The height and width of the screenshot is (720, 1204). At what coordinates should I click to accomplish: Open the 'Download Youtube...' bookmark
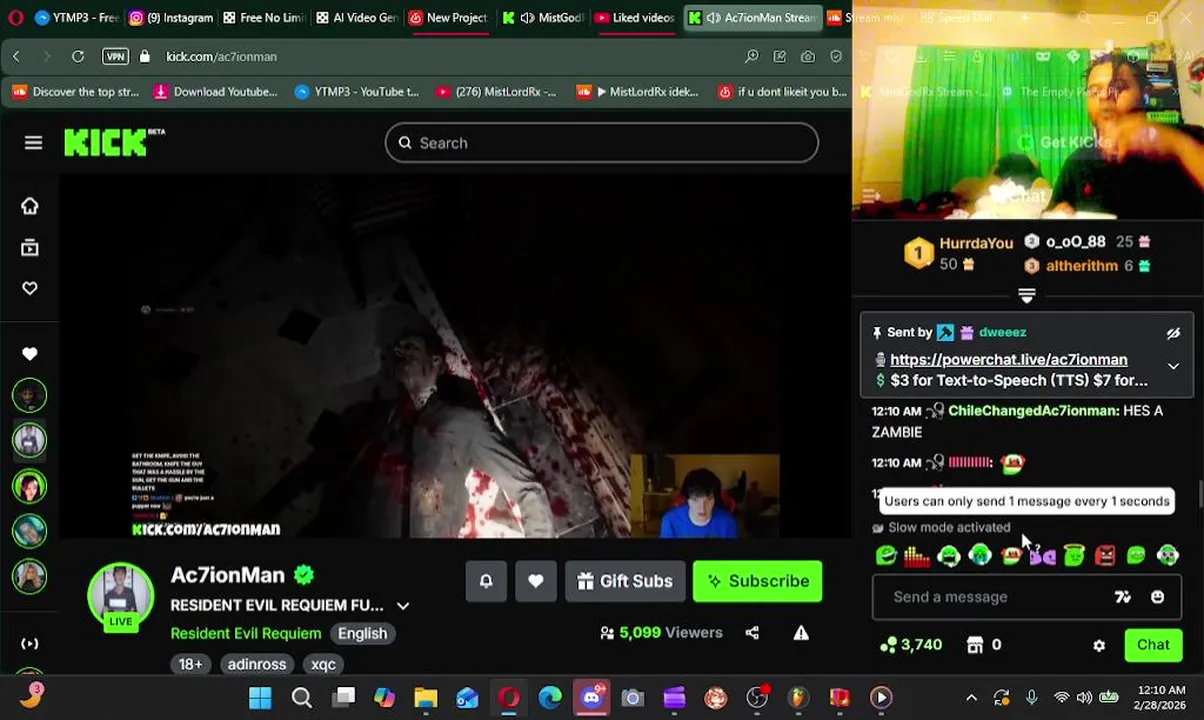coord(215,92)
